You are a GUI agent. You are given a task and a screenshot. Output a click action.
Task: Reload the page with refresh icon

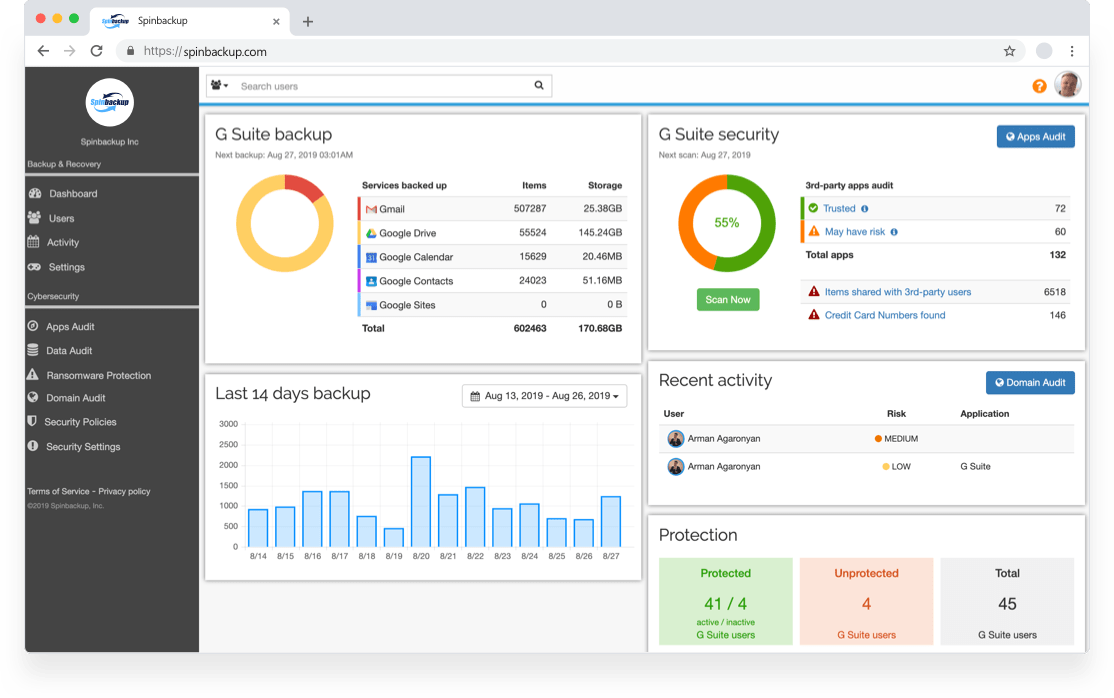(97, 51)
